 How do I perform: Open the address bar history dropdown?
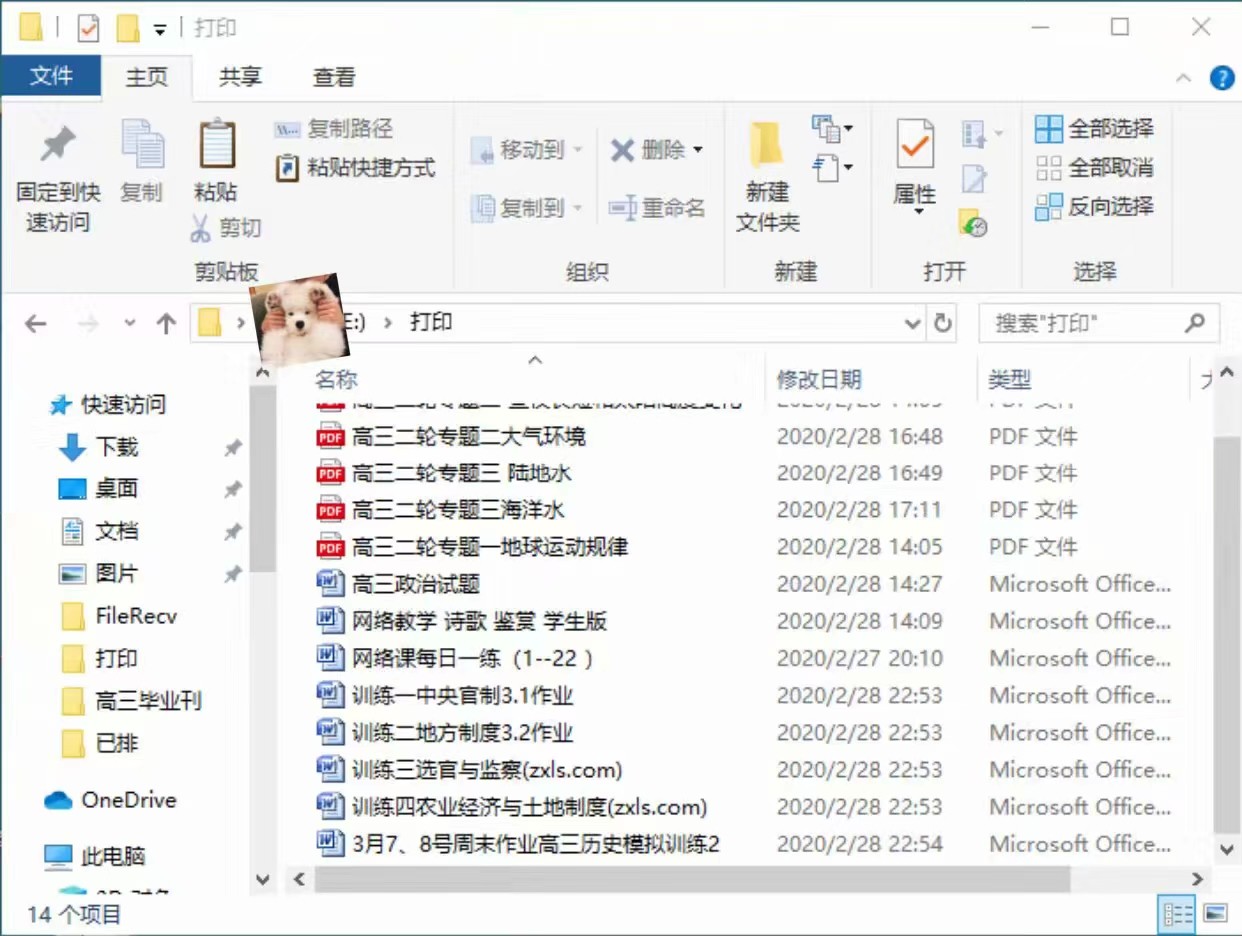pyautogui.click(x=911, y=323)
